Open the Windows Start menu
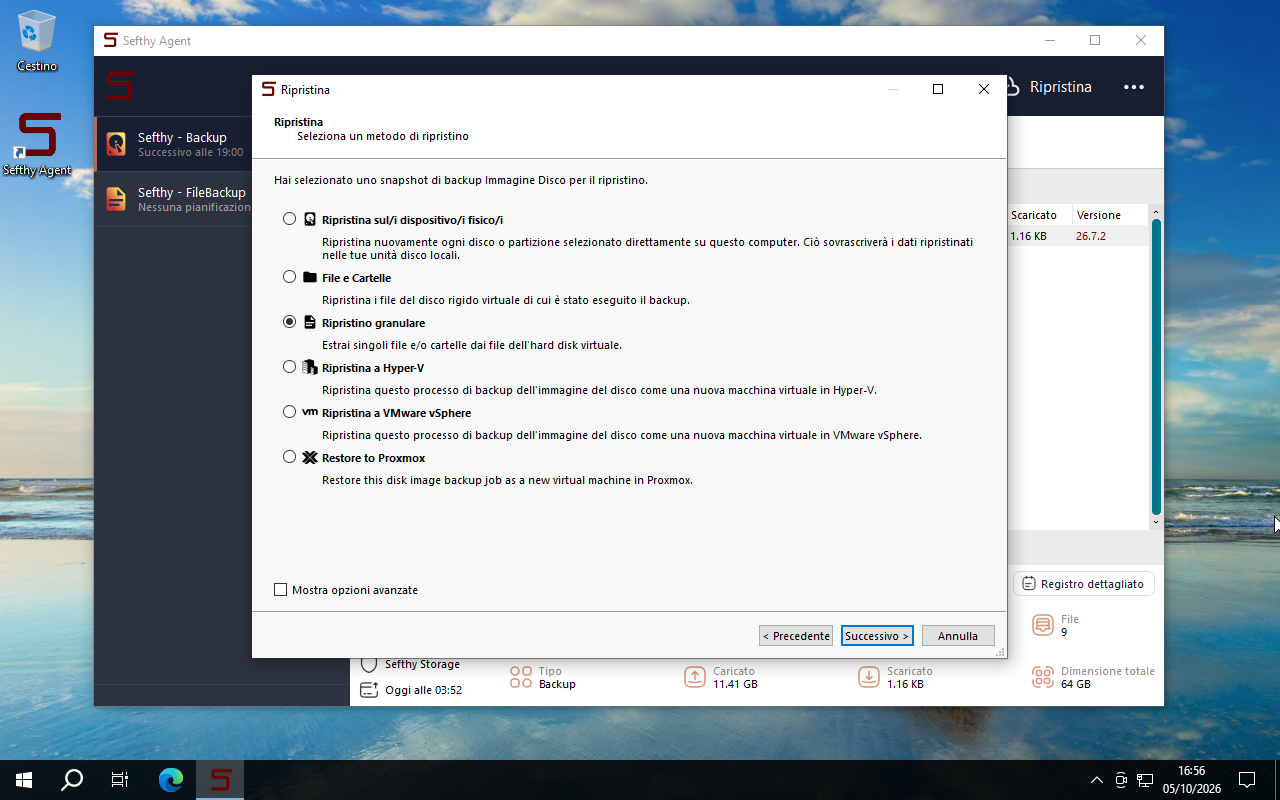 [x=23, y=780]
